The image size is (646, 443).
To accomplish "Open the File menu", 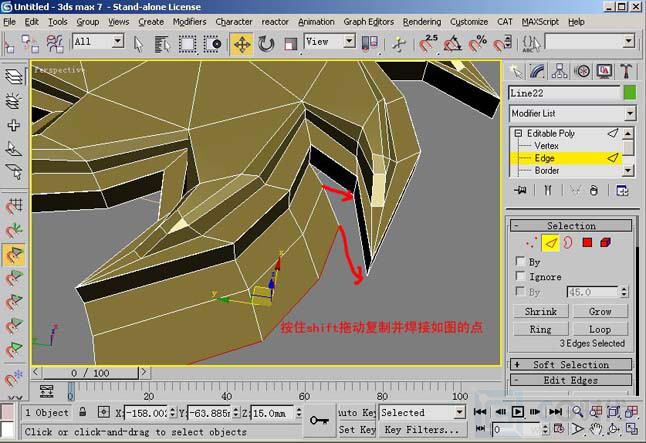I will 9,22.
